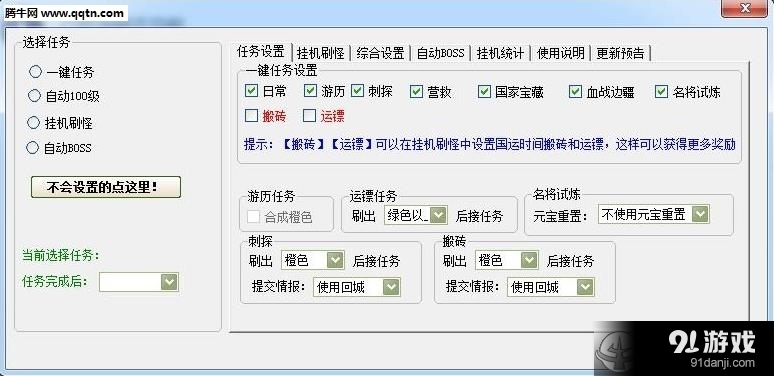Choose the 自动100级 option
The image size is (774, 376).
click(x=34, y=95)
